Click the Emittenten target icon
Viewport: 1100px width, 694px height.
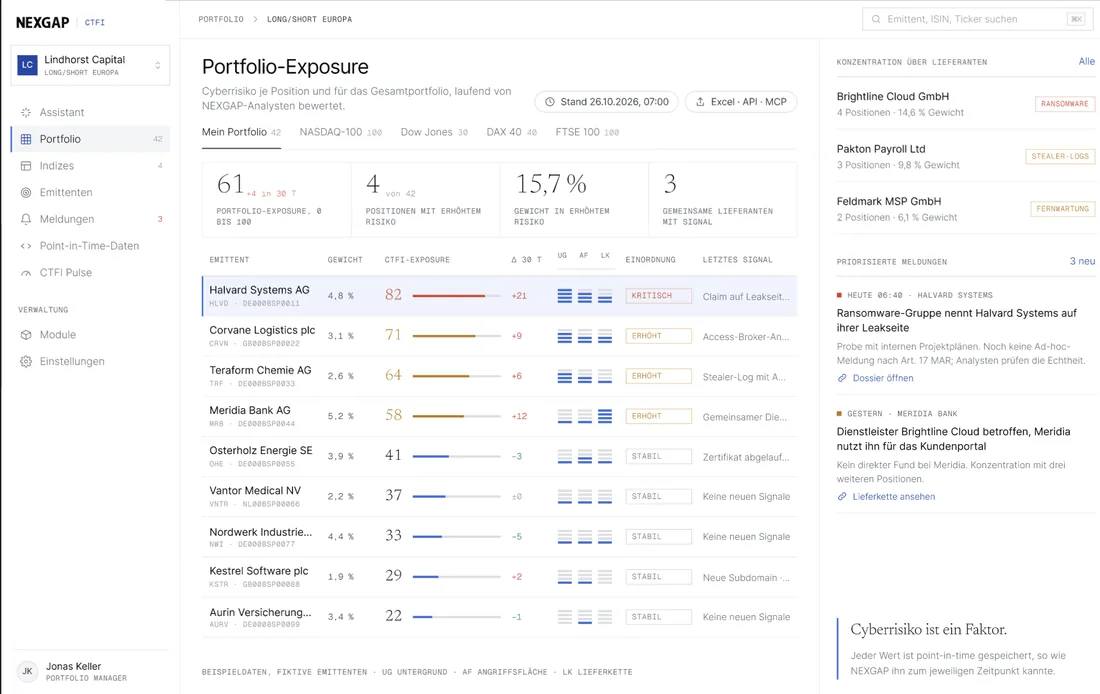26,192
